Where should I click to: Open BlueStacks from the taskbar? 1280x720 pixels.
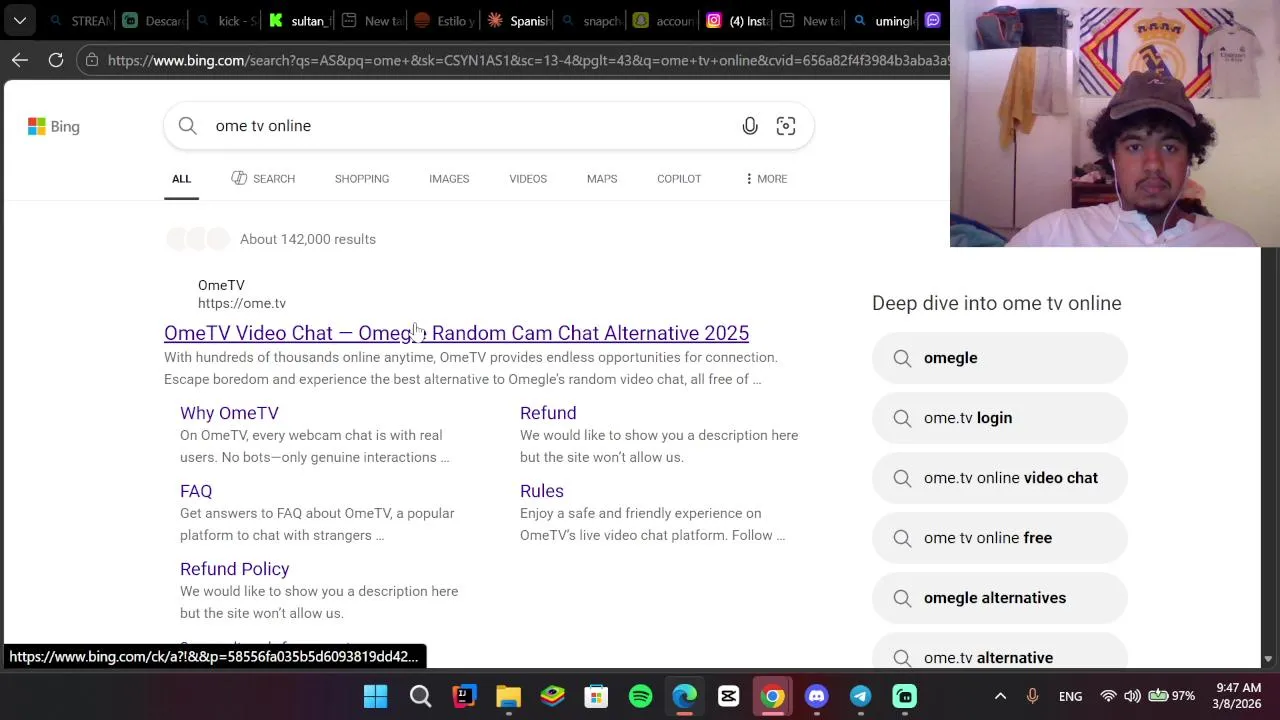(552, 696)
